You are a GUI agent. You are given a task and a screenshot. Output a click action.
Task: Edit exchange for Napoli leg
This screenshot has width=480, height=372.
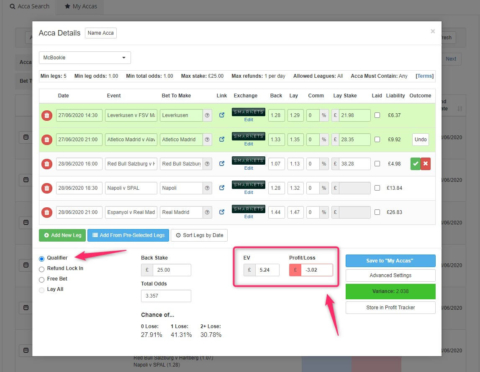[x=249, y=192]
